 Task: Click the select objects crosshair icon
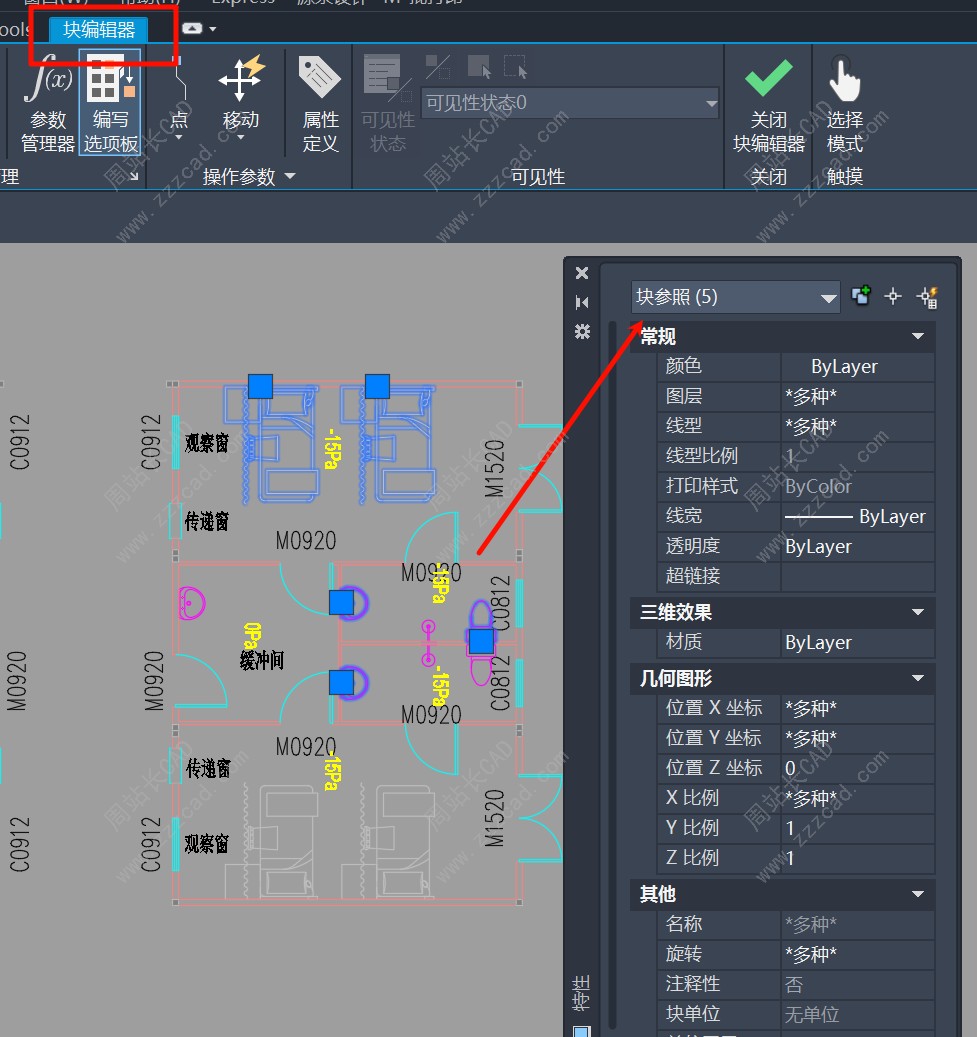893,296
